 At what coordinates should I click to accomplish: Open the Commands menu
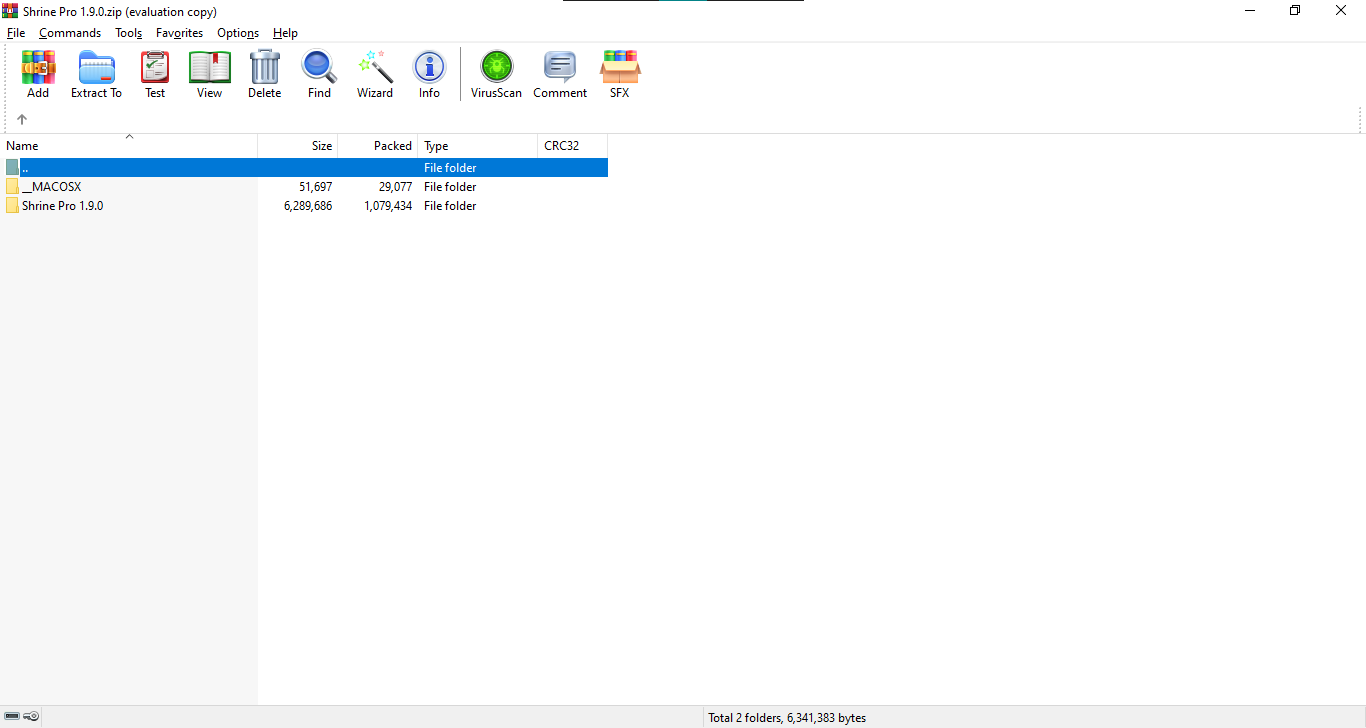pos(70,33)
